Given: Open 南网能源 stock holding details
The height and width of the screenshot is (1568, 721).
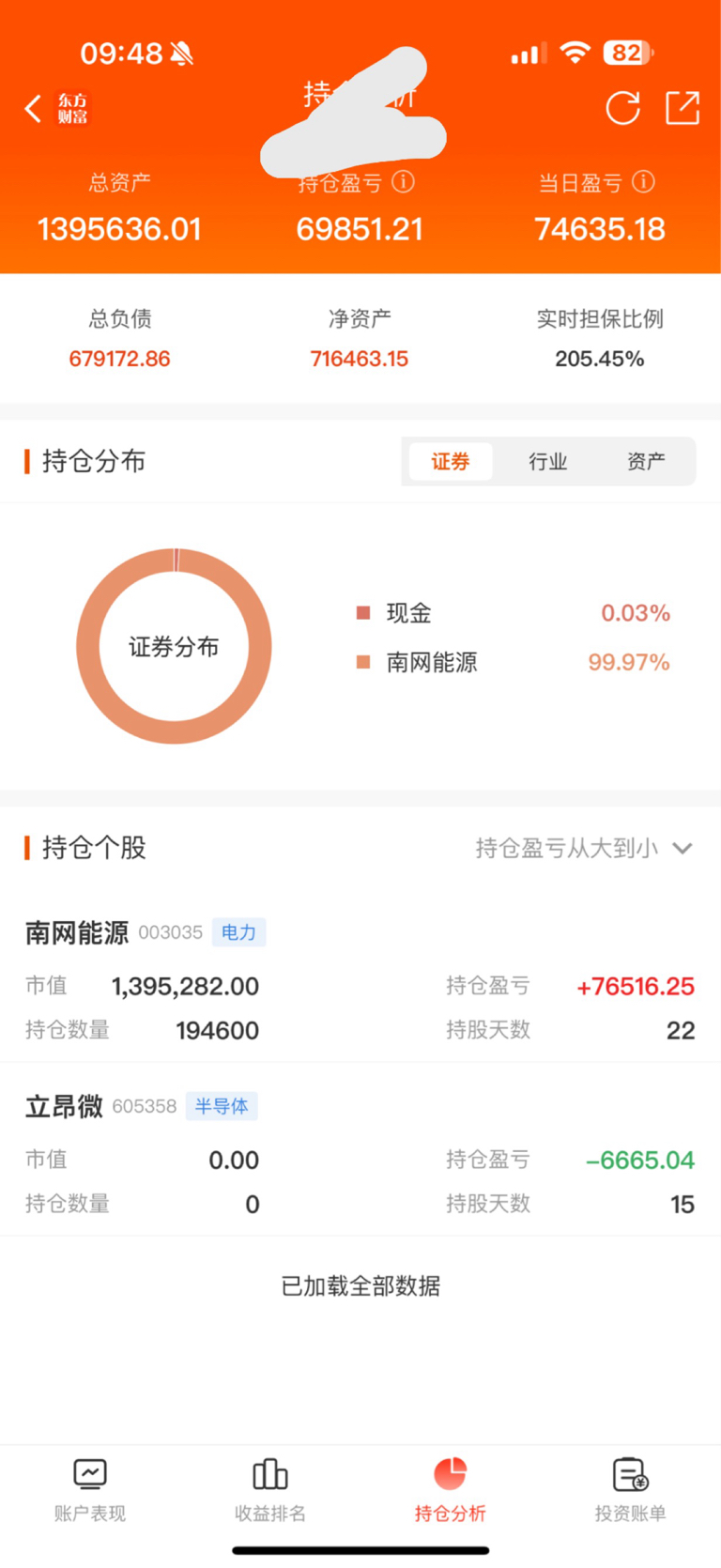Looking at the screenshot, I should click(77, 932).
